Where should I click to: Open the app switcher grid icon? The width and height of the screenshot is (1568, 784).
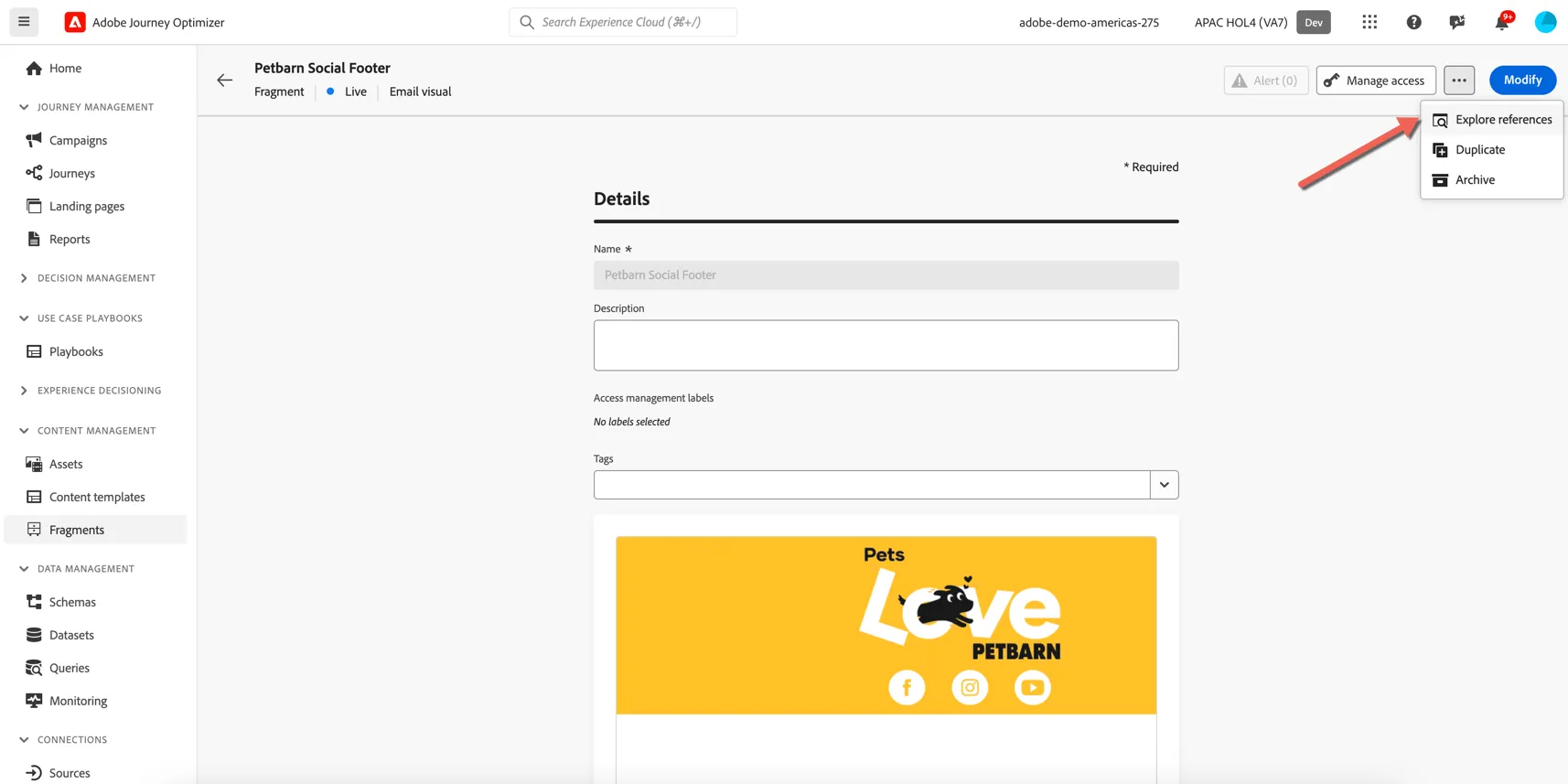click(1369, 22)
